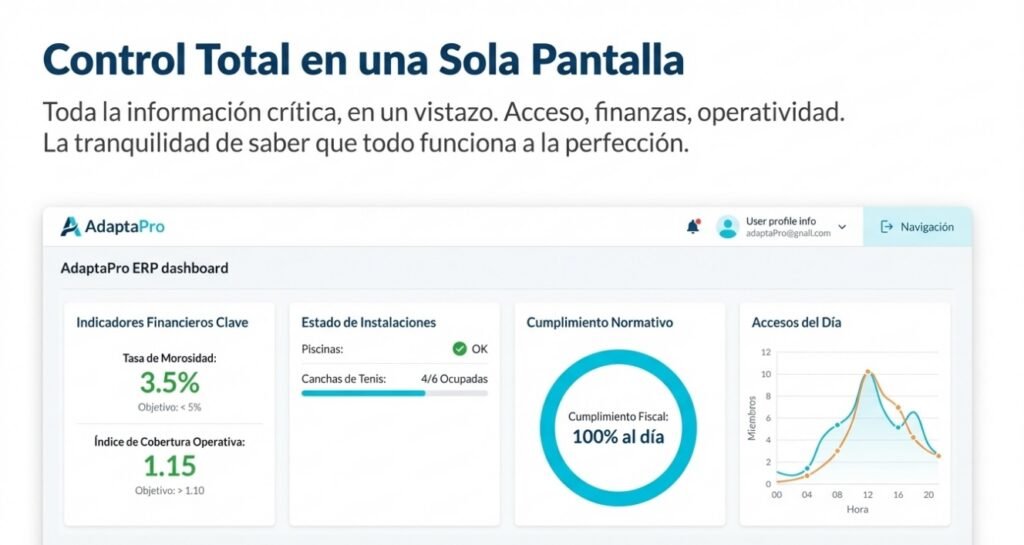Click the Navegación exit arrow icon

point(886,227)
